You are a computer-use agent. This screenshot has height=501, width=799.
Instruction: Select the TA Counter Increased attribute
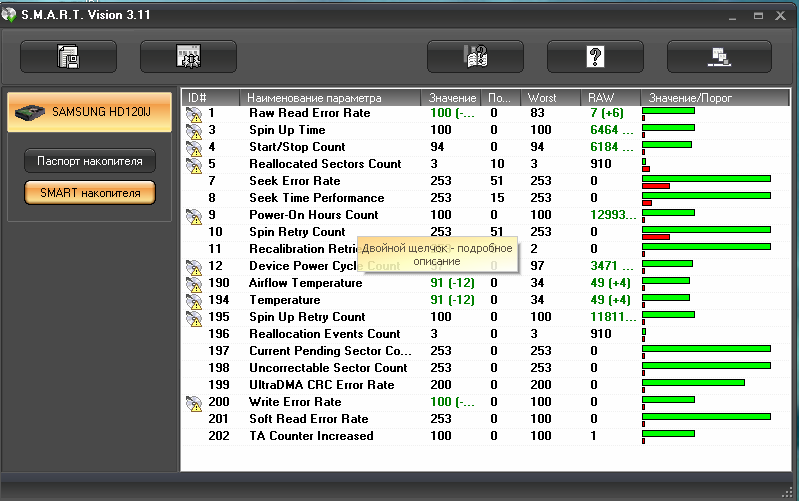tap(311, 436)
